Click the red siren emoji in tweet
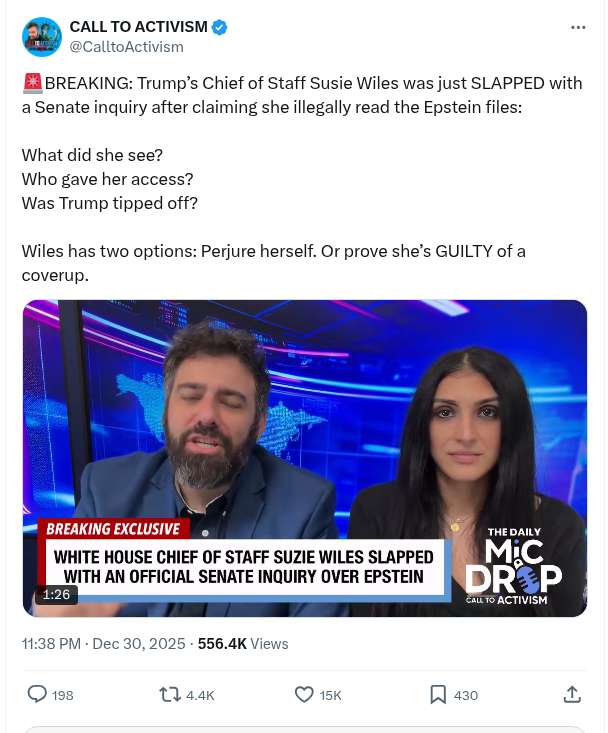The image size is (608, 733). (x=33, y=83)
